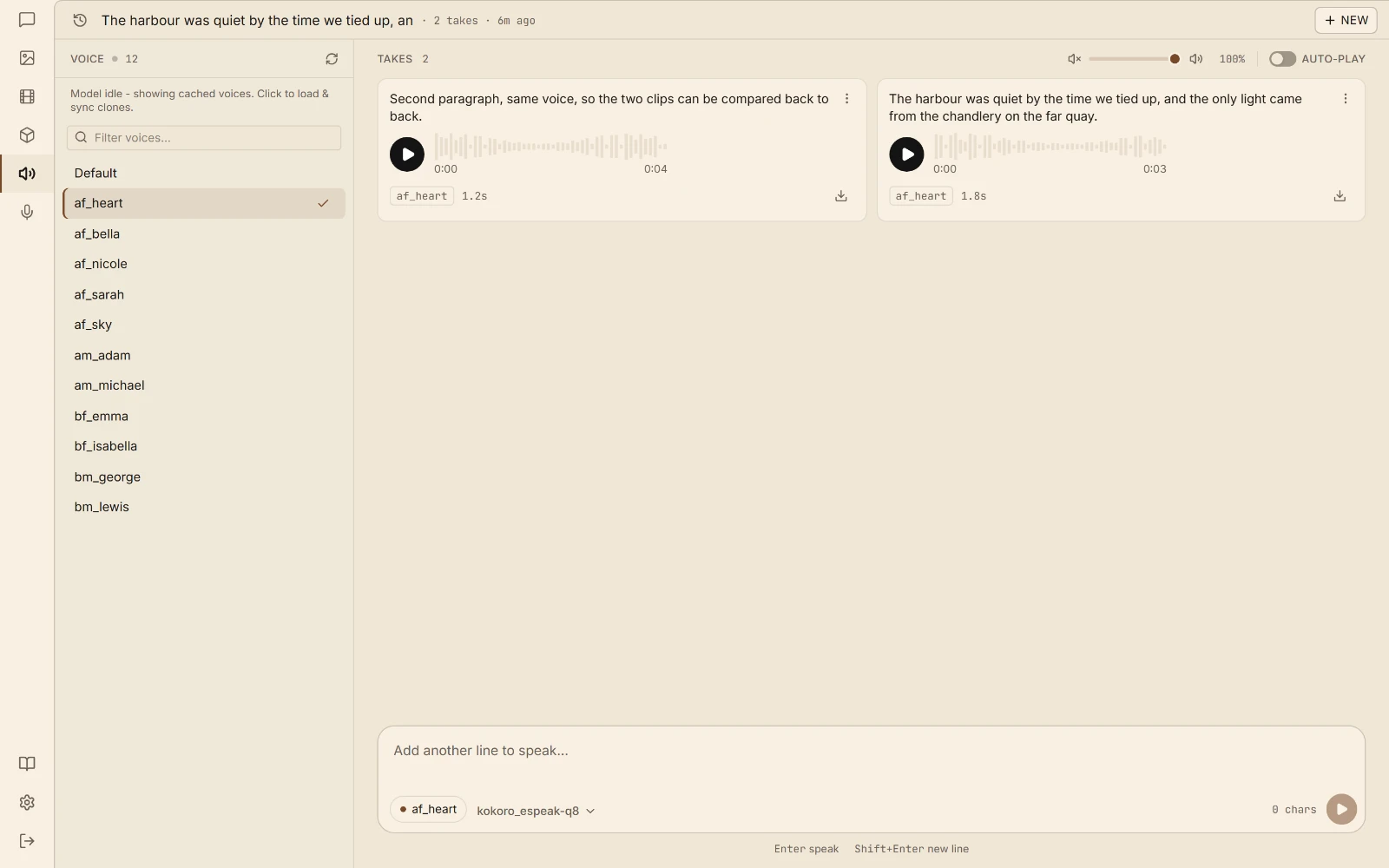Open the microphone sidebar icon
Screen dimensions: 1389x868
coord(27,212)
